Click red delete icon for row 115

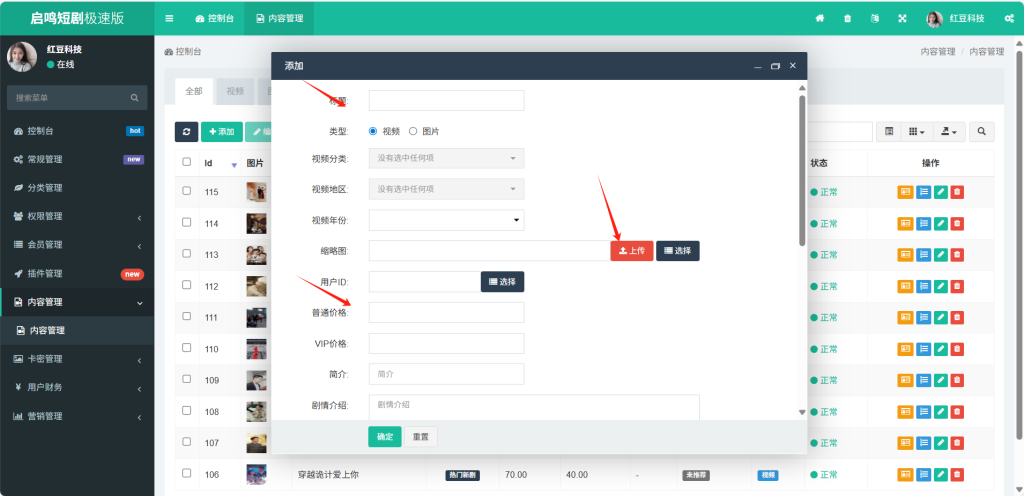(x=957, y=192)
